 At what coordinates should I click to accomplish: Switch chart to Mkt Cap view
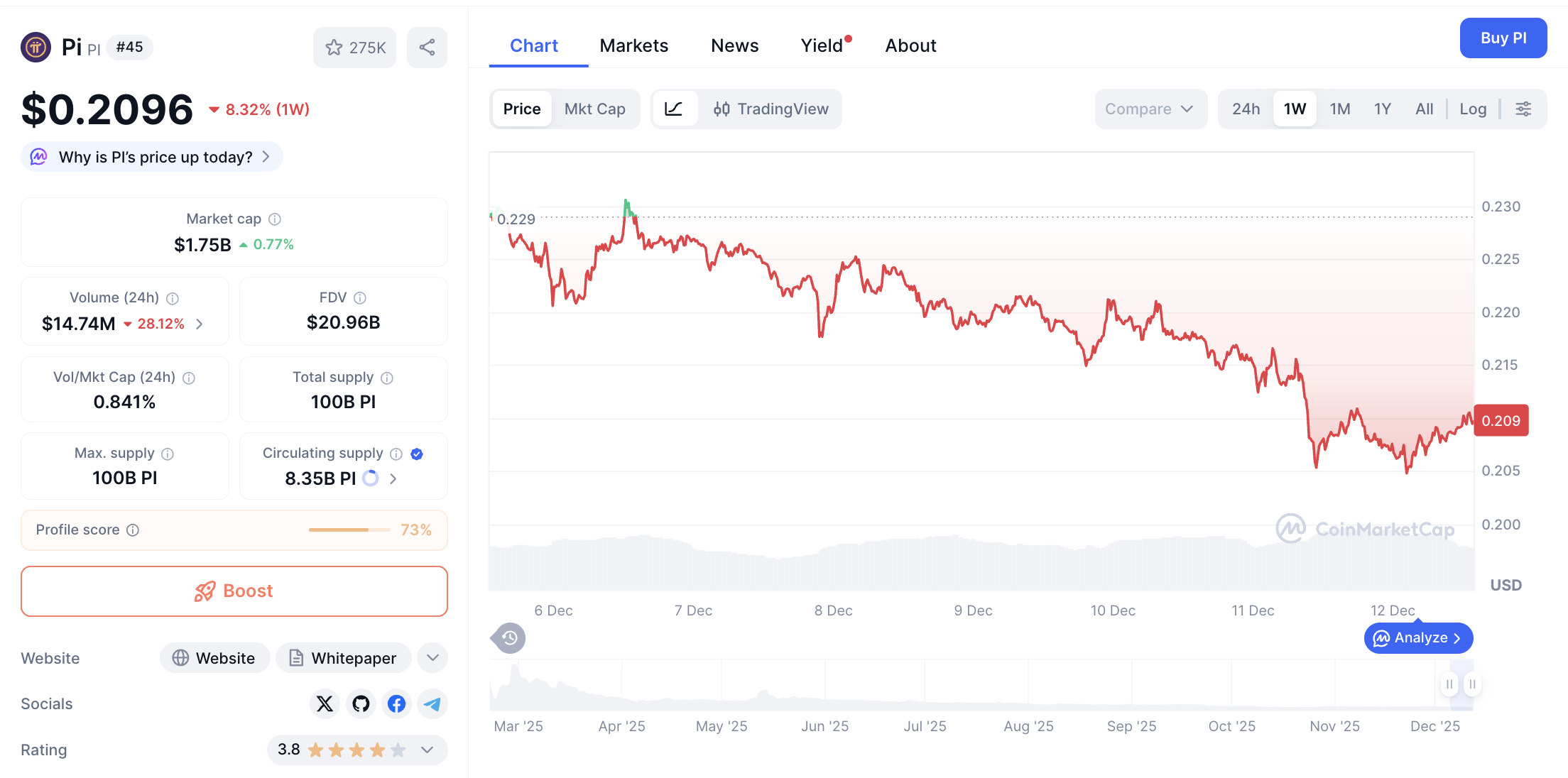[595, 109]
